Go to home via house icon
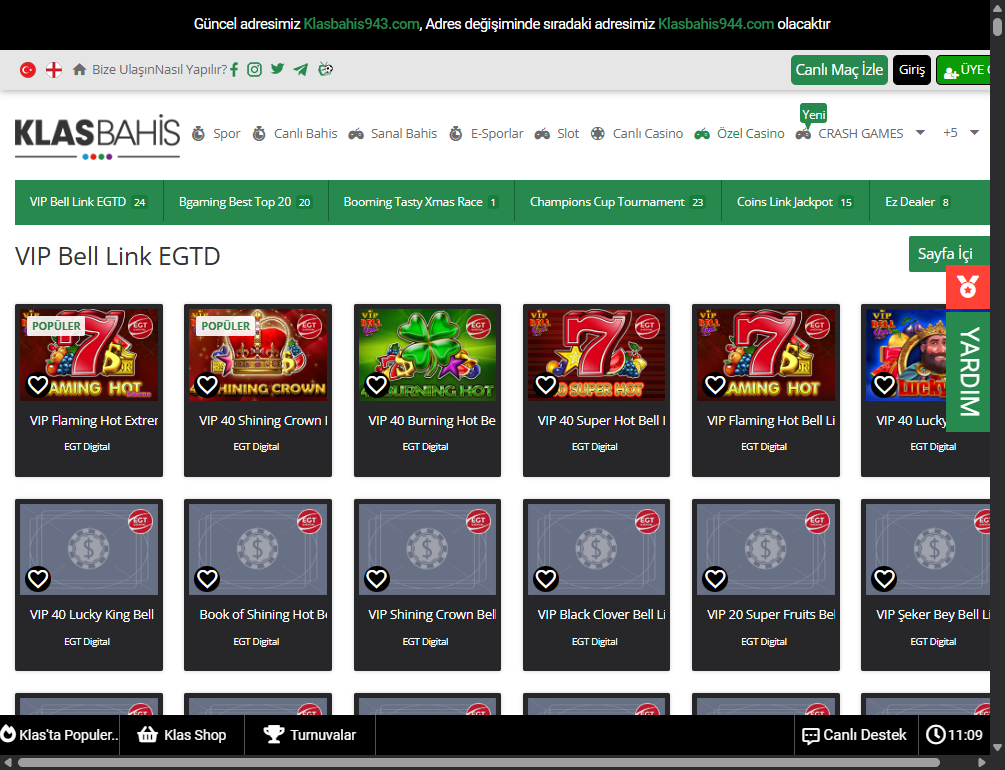This screenshot has height=770, width=1005. tap(79, 69)
